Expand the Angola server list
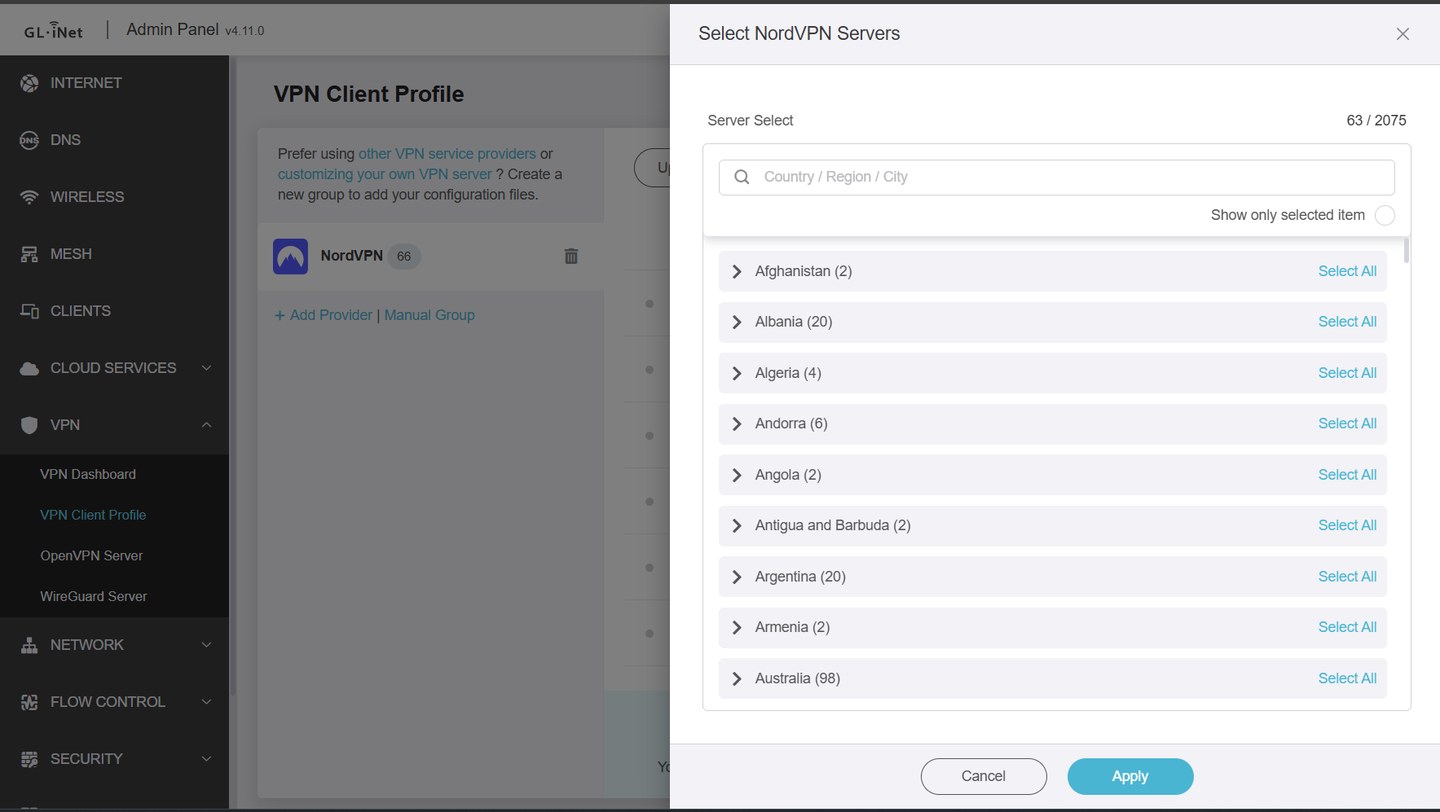1440x812 pixels. coord(737,475)
